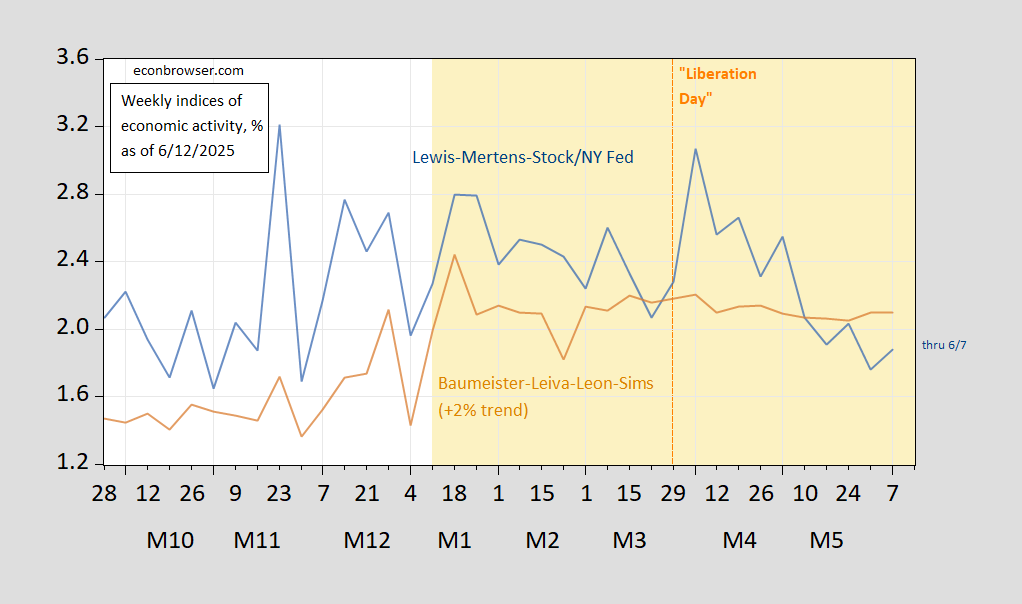Click the orange line's January 18 peak

(x=454, y=255)
